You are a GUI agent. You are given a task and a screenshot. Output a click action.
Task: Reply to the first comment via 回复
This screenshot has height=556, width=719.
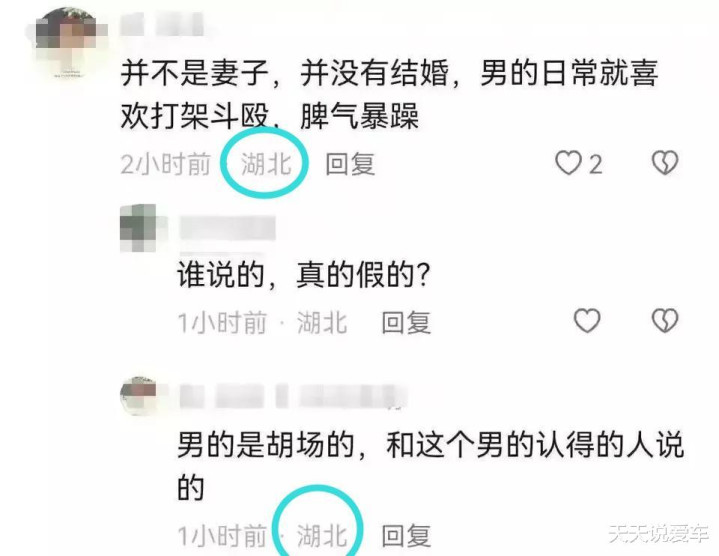350,164
